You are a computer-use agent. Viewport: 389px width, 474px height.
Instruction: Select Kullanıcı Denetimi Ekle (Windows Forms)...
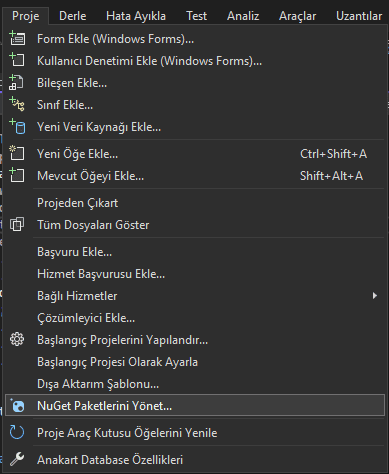click(x=195, y=61)
